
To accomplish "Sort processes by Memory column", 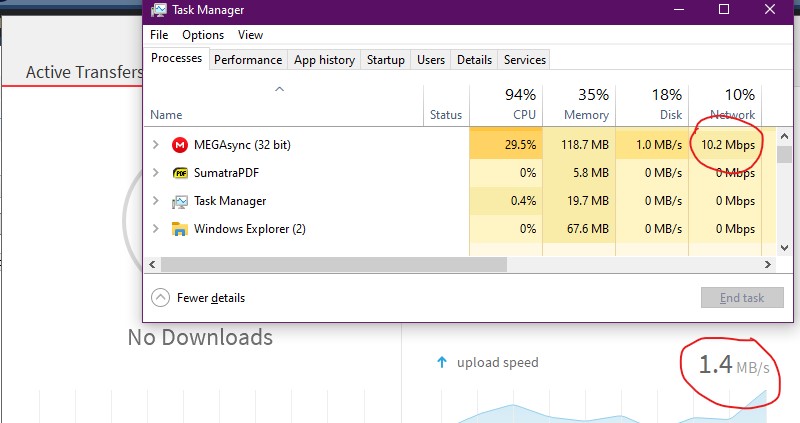I will (578, 104).
